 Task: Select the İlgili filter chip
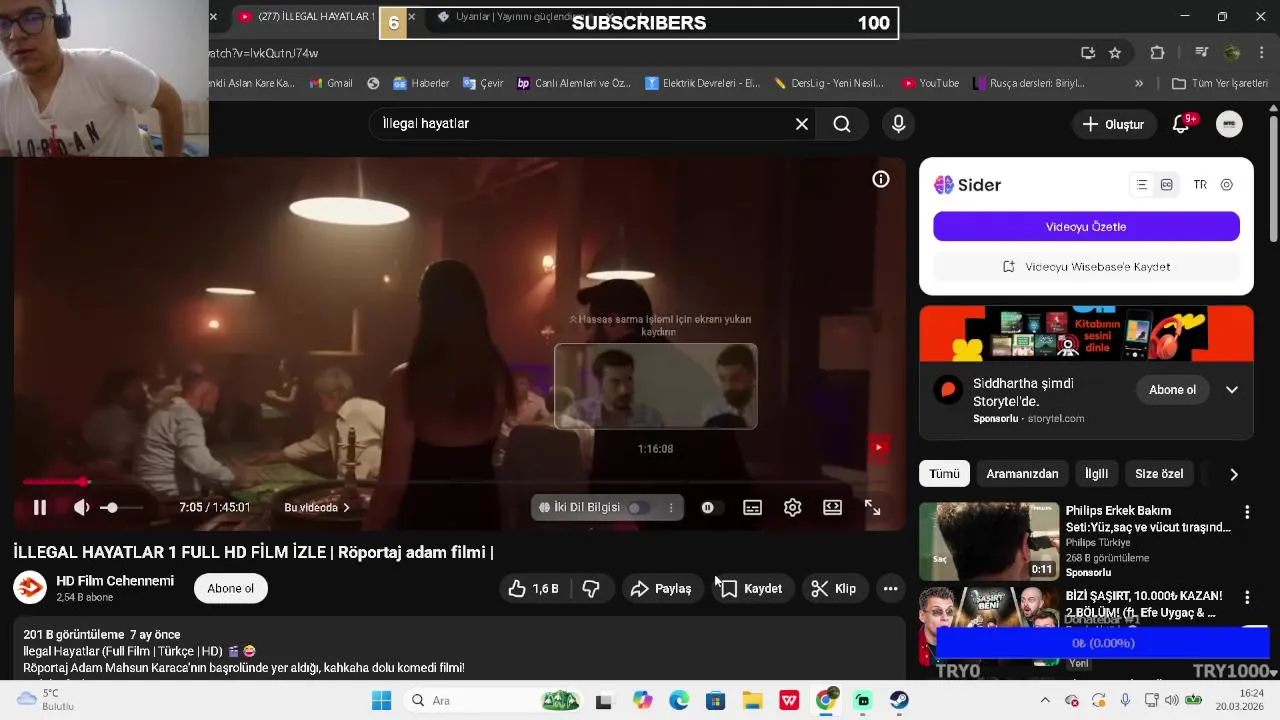coord(1096,474)
